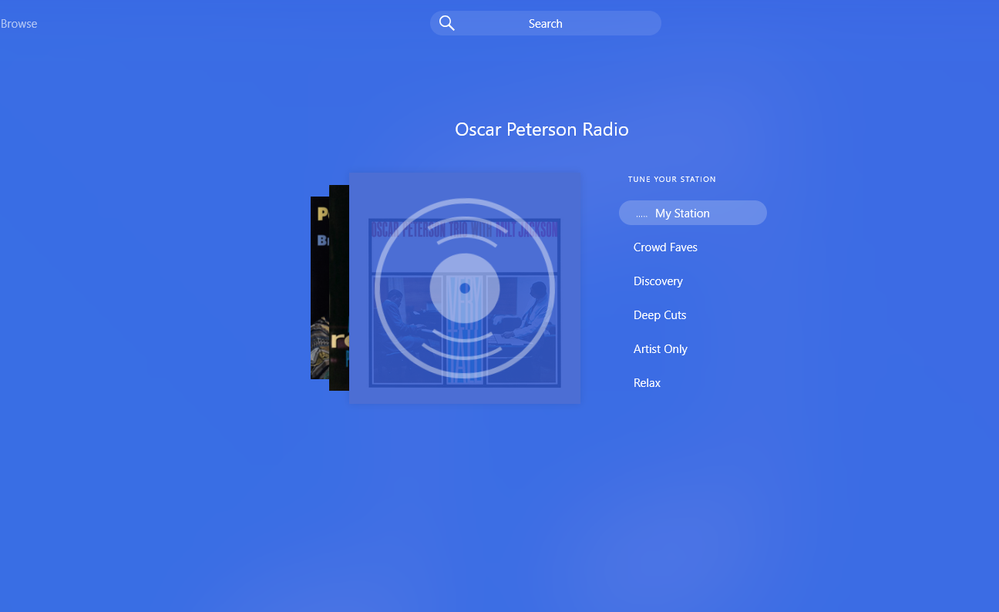Switch station to Crowd Faves
999x612 pixels.
click(x=665, y=247)
